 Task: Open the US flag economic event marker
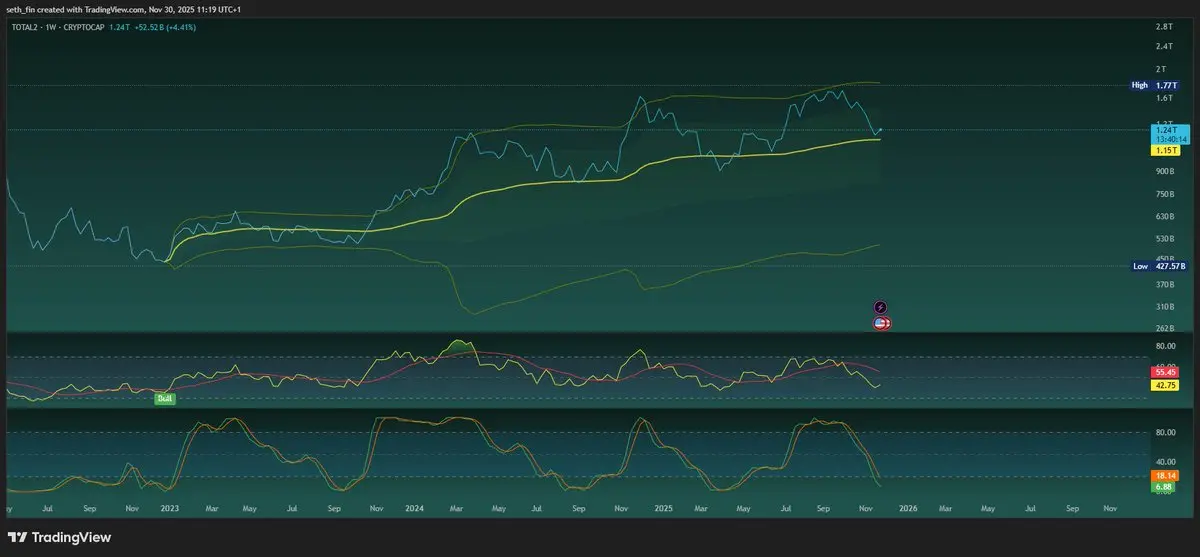[881, 323]
